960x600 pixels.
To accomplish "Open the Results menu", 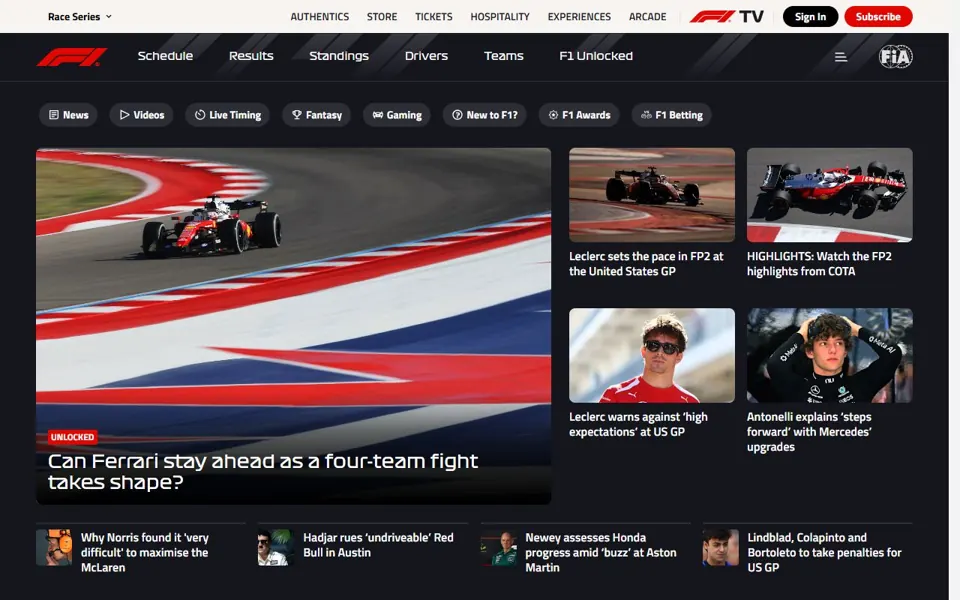I will (x=251, y=56).
